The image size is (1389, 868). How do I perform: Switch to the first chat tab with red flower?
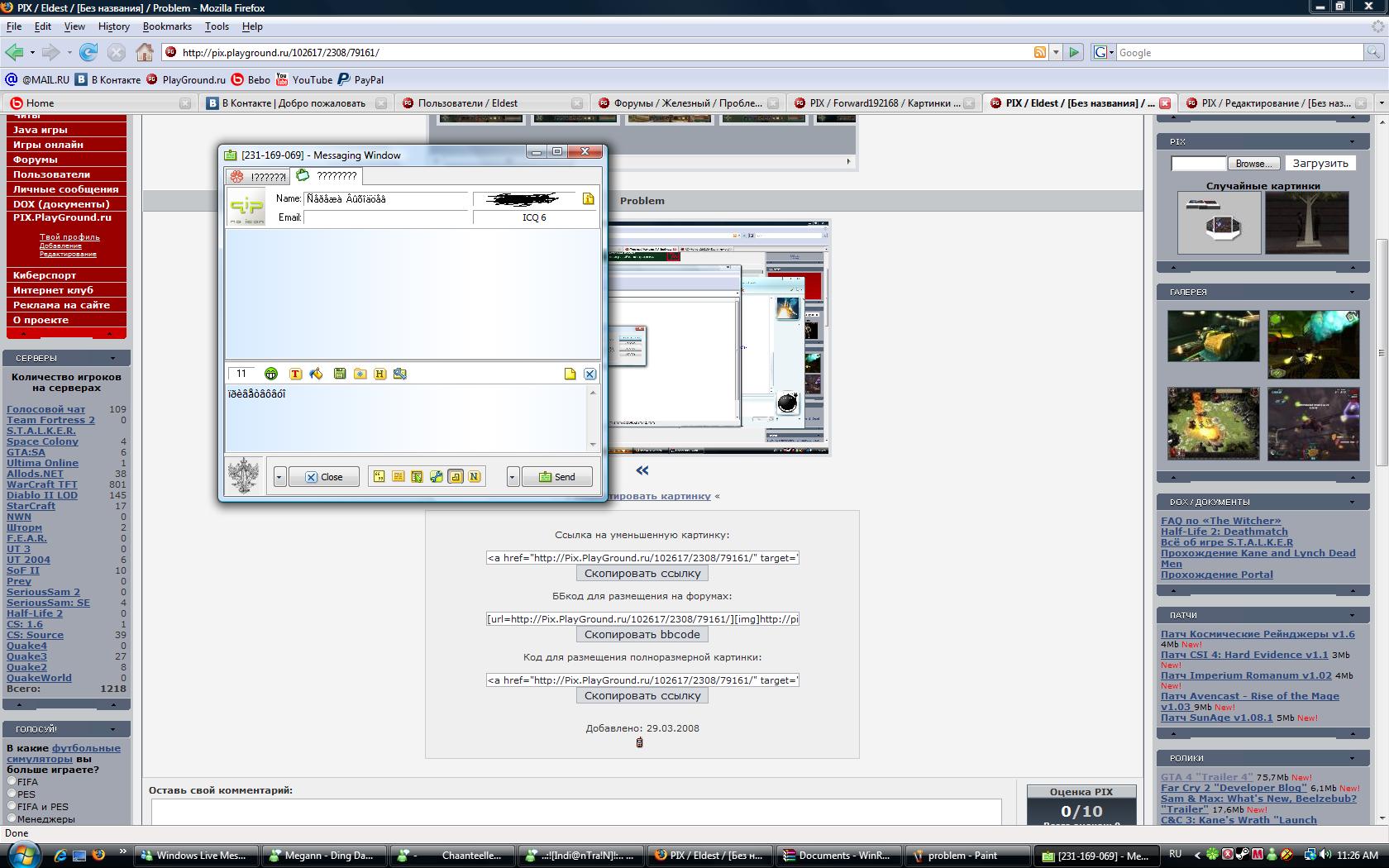(x=258, y=176)
